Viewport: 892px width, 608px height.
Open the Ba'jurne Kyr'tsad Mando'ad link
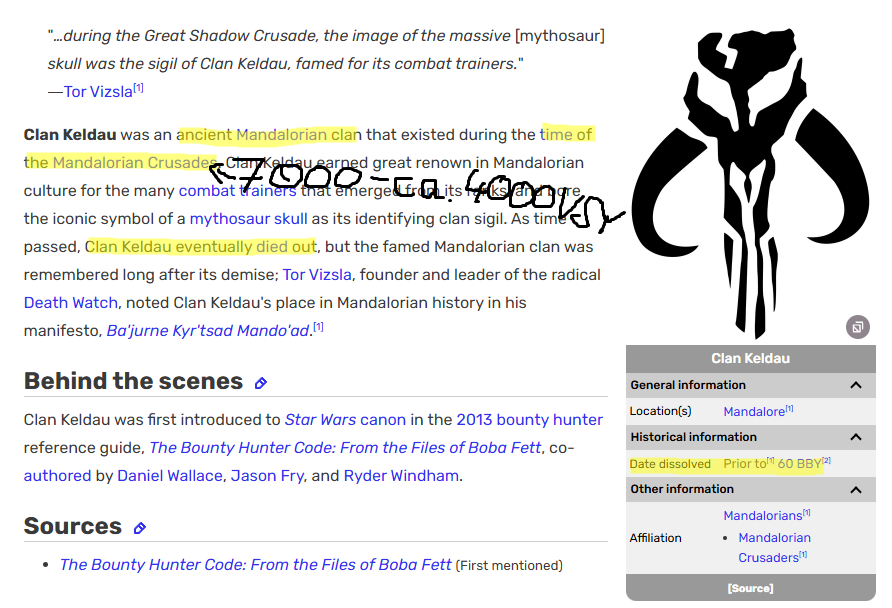[x=208, y=330]
